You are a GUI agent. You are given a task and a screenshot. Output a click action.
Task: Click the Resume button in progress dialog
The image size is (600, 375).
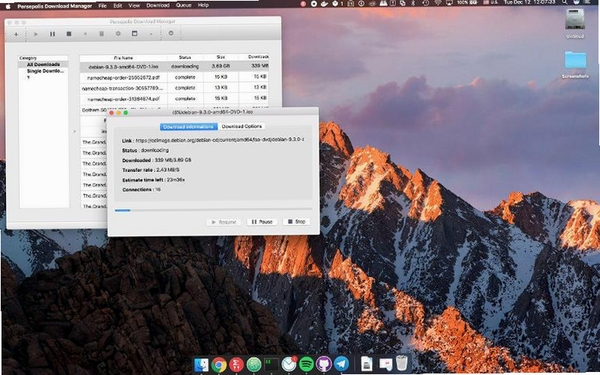coord(223,222)
